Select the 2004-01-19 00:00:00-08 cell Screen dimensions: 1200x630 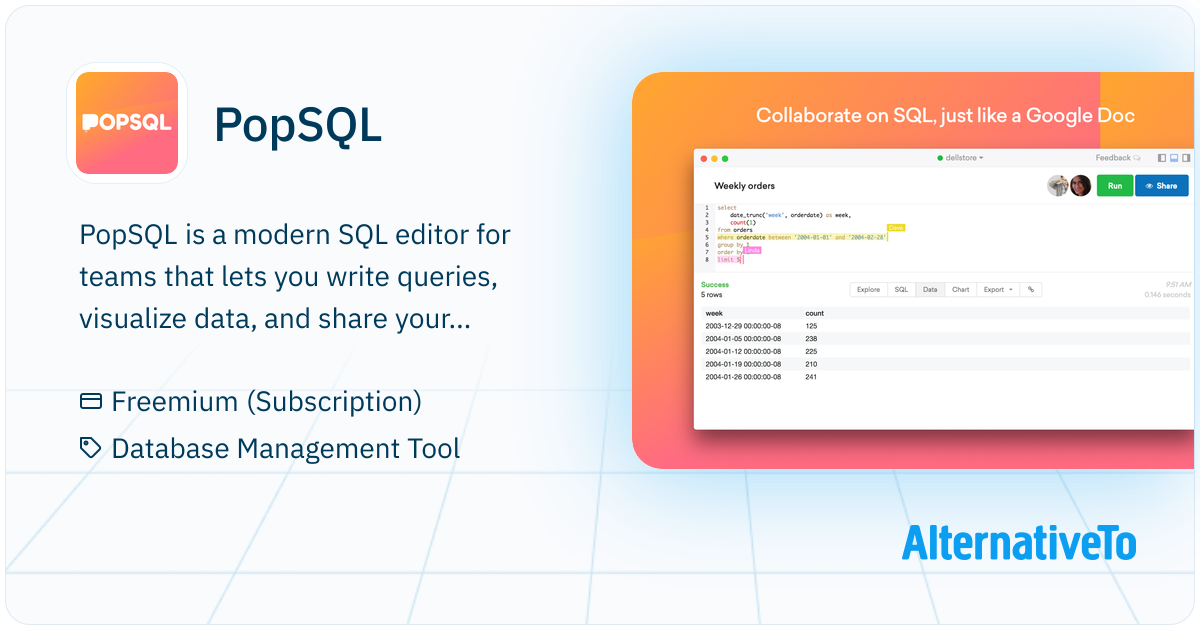click(x=743, y=364)
